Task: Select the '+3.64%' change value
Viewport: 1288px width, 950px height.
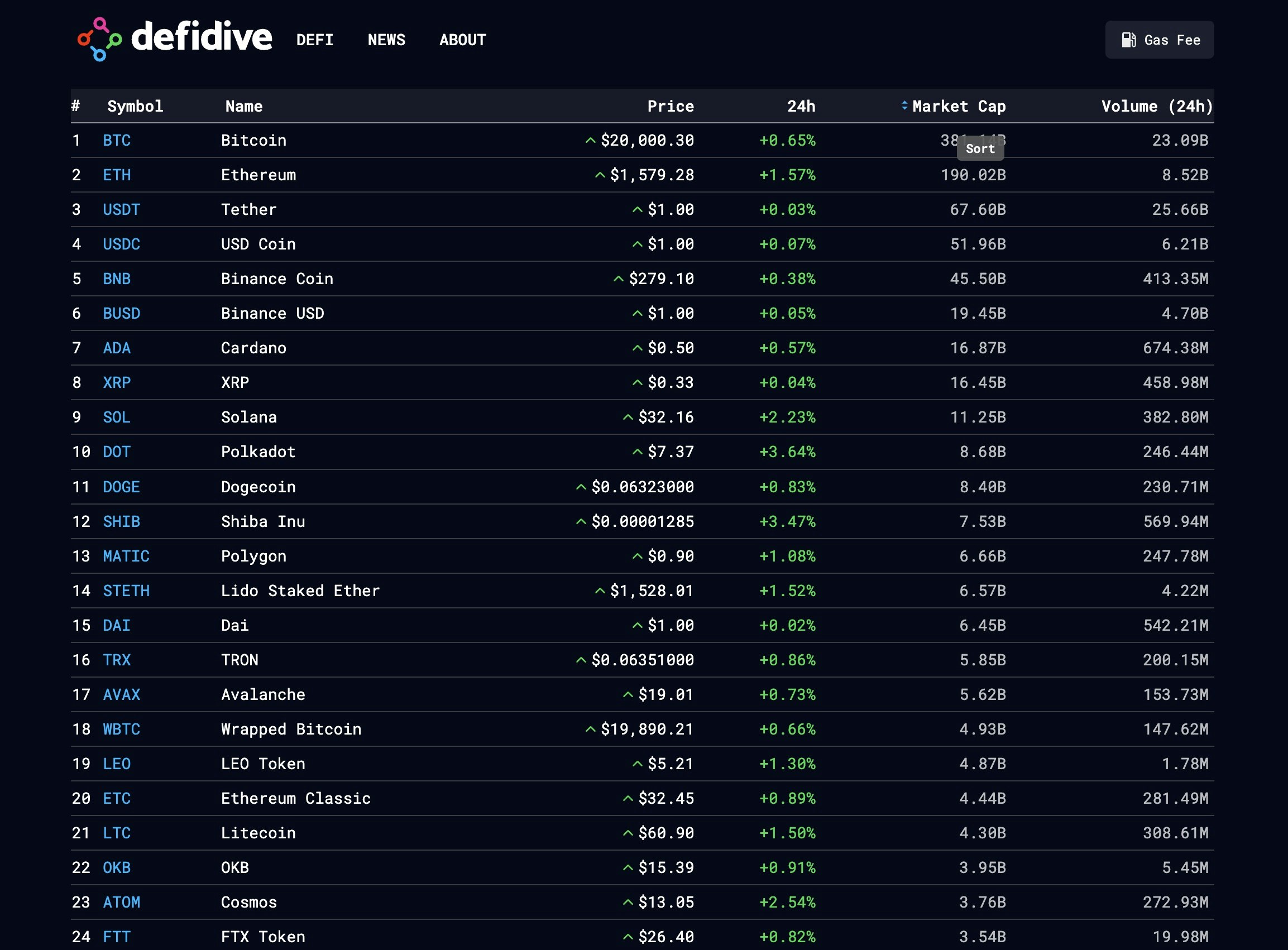Action: pyautogui.click(x=788, y=452)
